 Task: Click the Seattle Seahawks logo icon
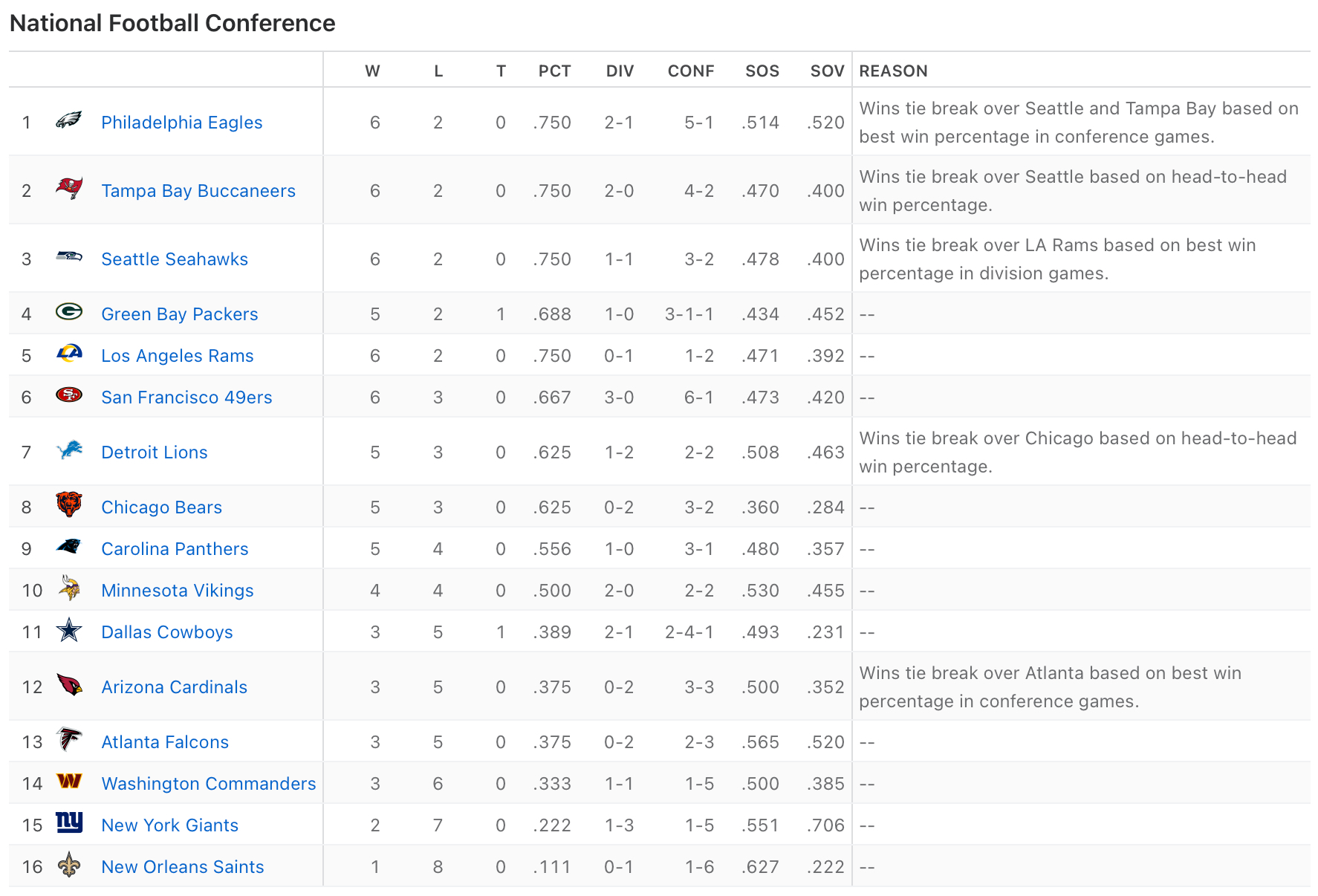[69, 257]
